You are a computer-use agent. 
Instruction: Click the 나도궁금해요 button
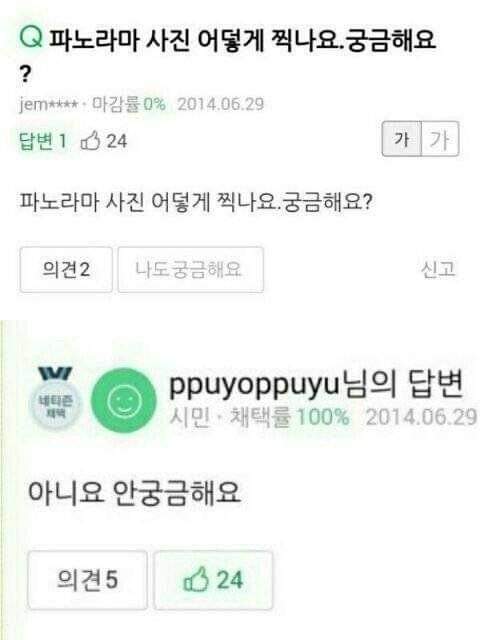[191, 270]
